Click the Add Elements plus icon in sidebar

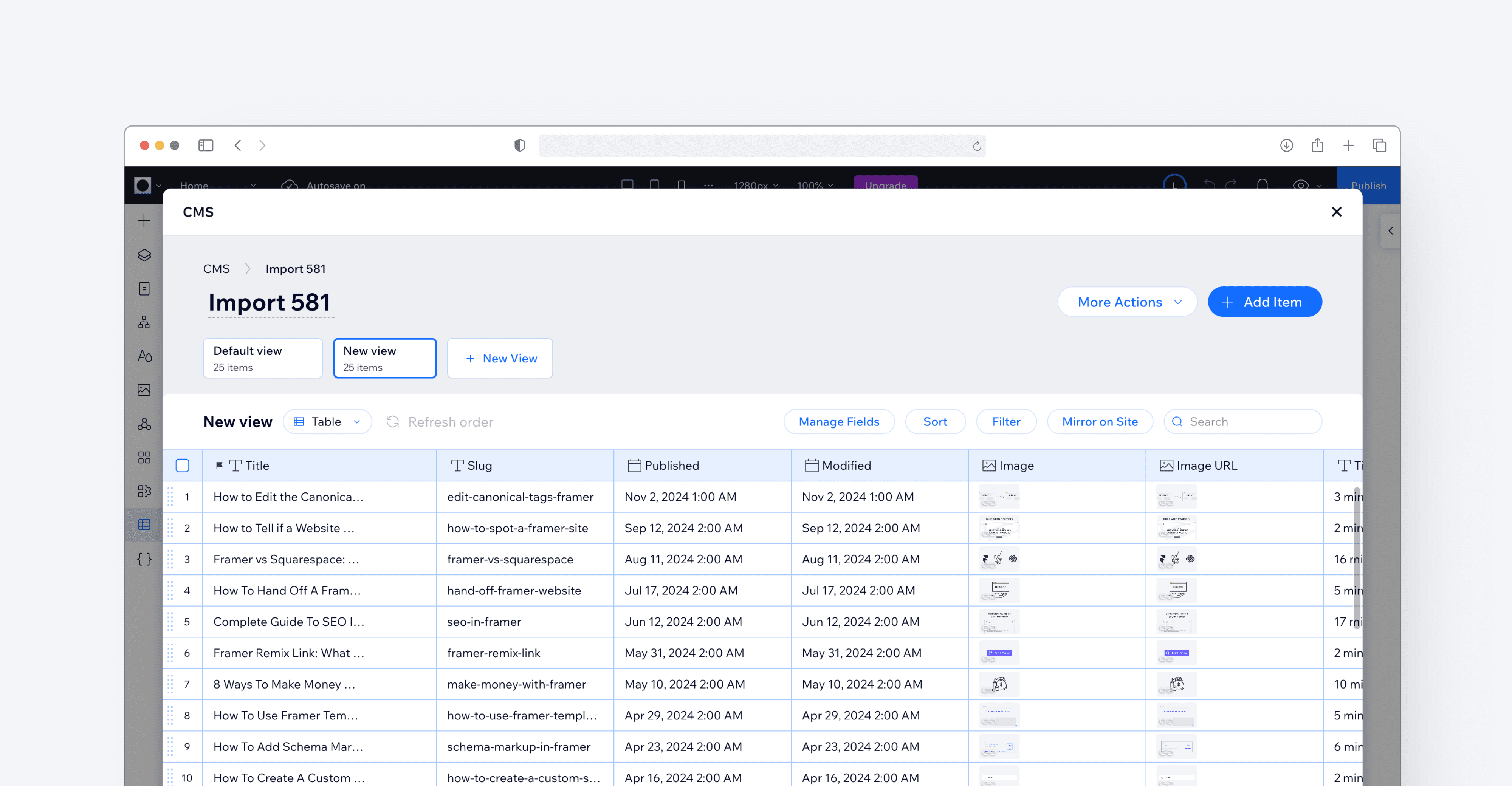point(144,221)
